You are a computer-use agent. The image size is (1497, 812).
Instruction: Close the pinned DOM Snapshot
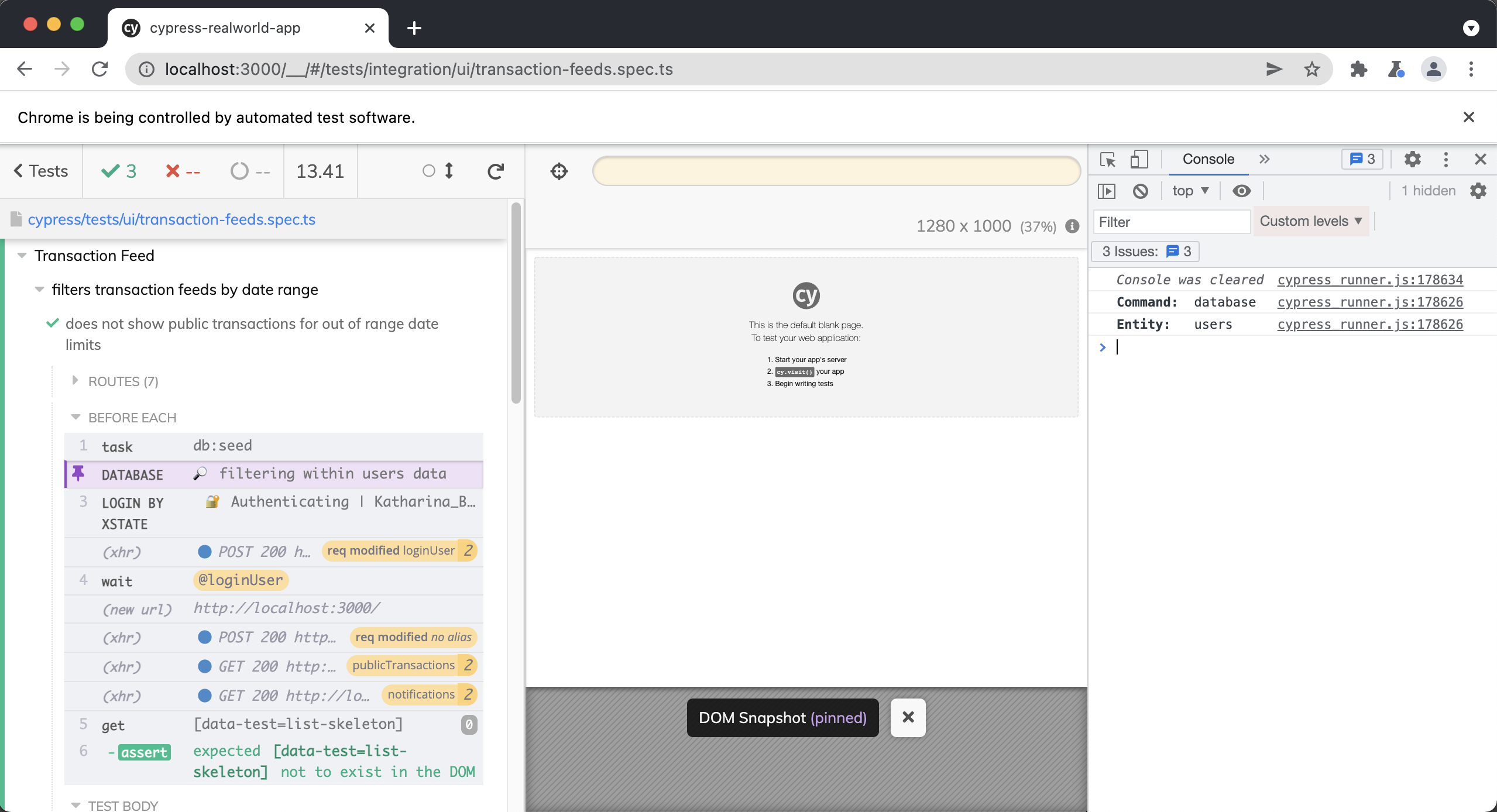click(x=908, y=717)
